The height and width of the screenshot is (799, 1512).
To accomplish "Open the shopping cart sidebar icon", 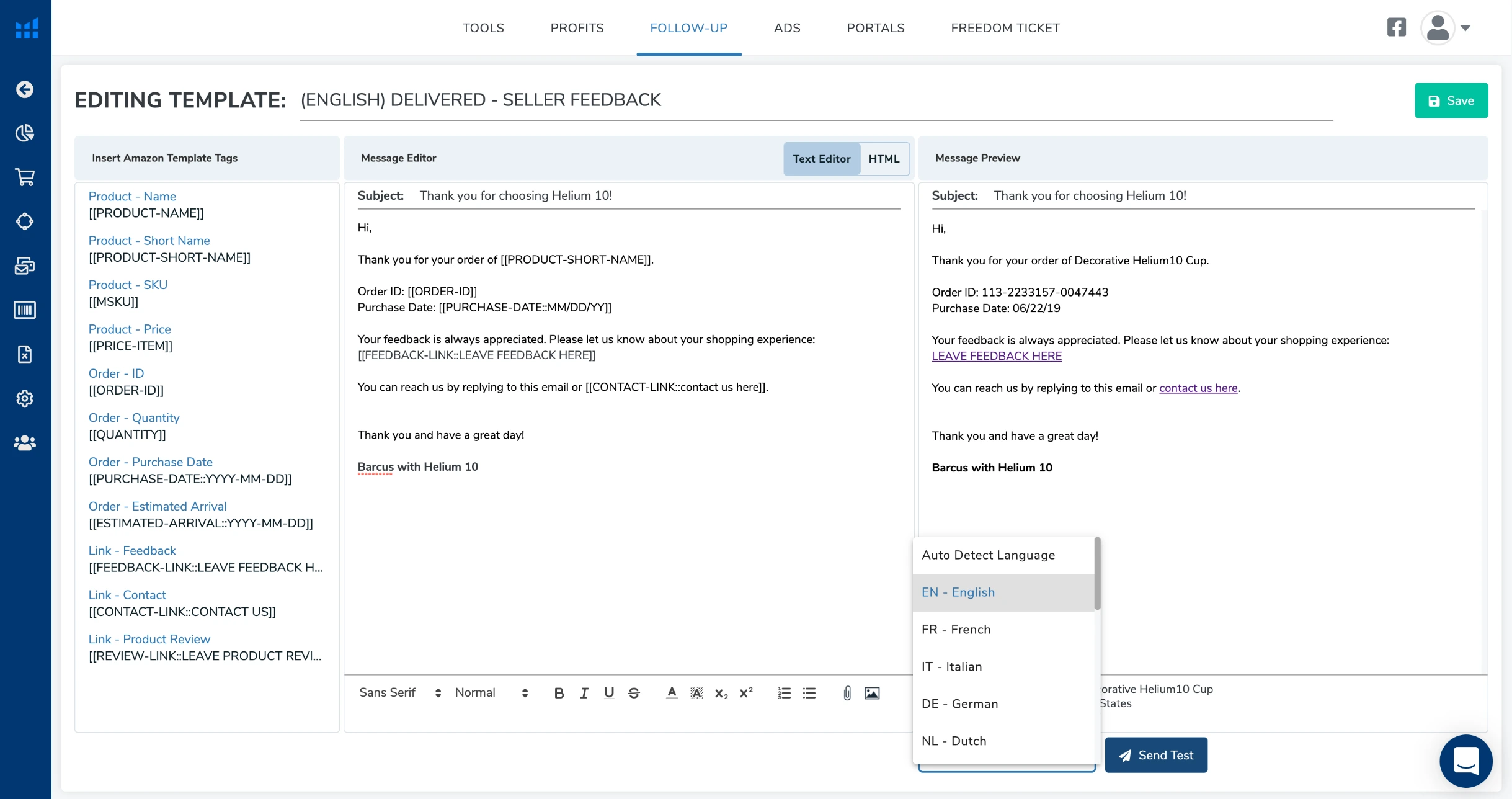I will point(25,177).
